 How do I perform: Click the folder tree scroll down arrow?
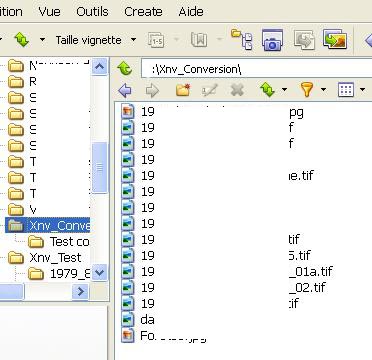[99, 273]
